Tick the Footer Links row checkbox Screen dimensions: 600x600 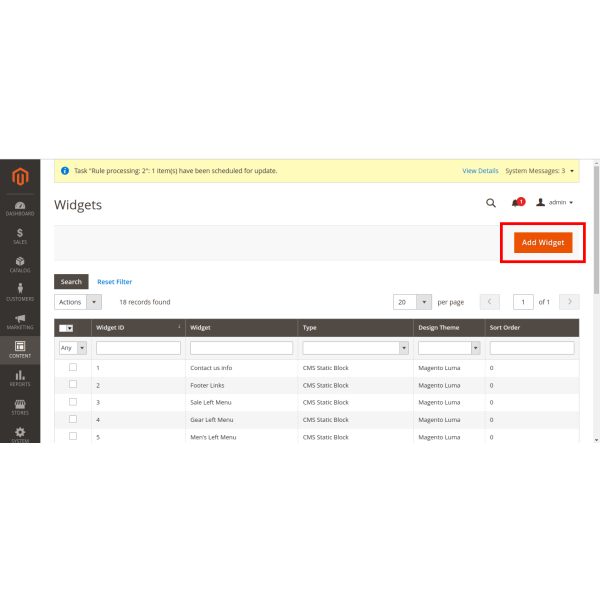click(72, 384)
